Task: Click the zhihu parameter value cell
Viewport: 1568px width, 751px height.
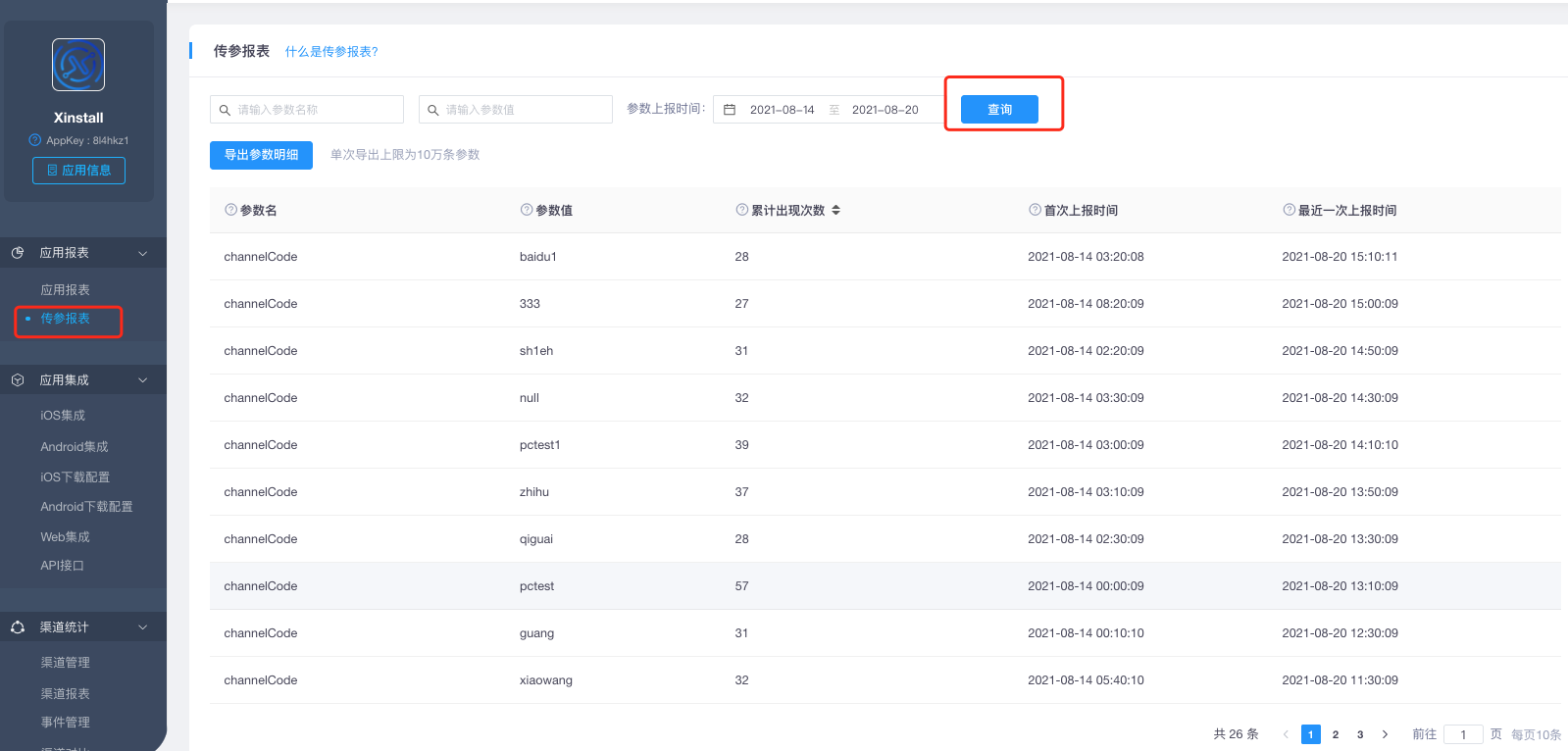Action: coord(534,492)
